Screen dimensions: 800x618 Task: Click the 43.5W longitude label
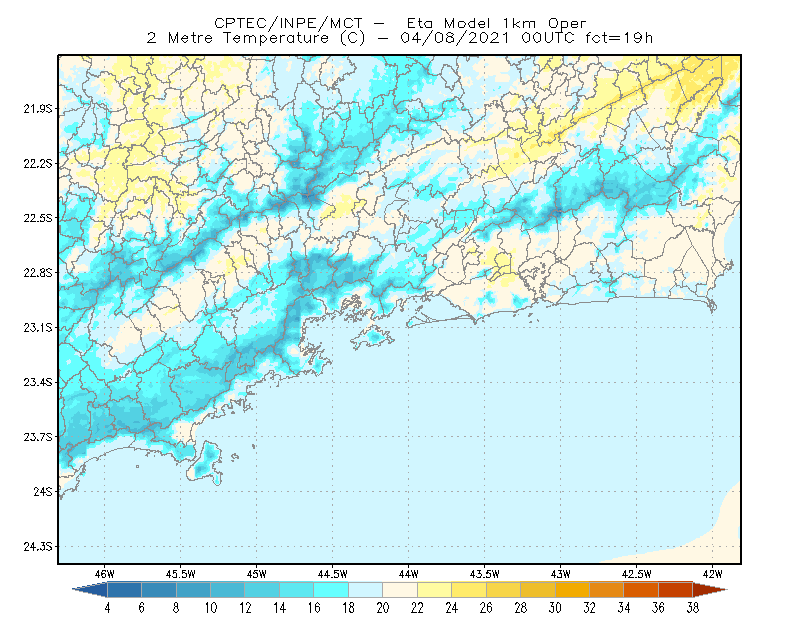click(x=485, y=574)
